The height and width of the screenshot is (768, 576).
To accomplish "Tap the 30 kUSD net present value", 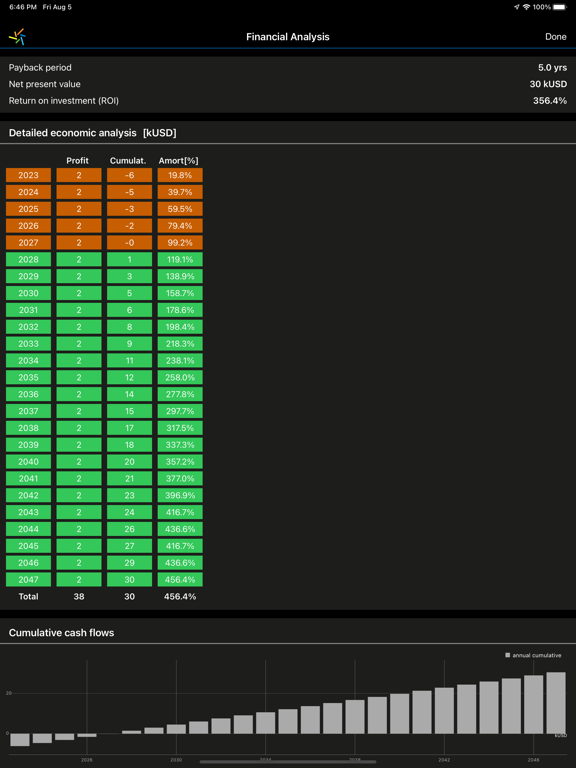I will click(548, 84).
